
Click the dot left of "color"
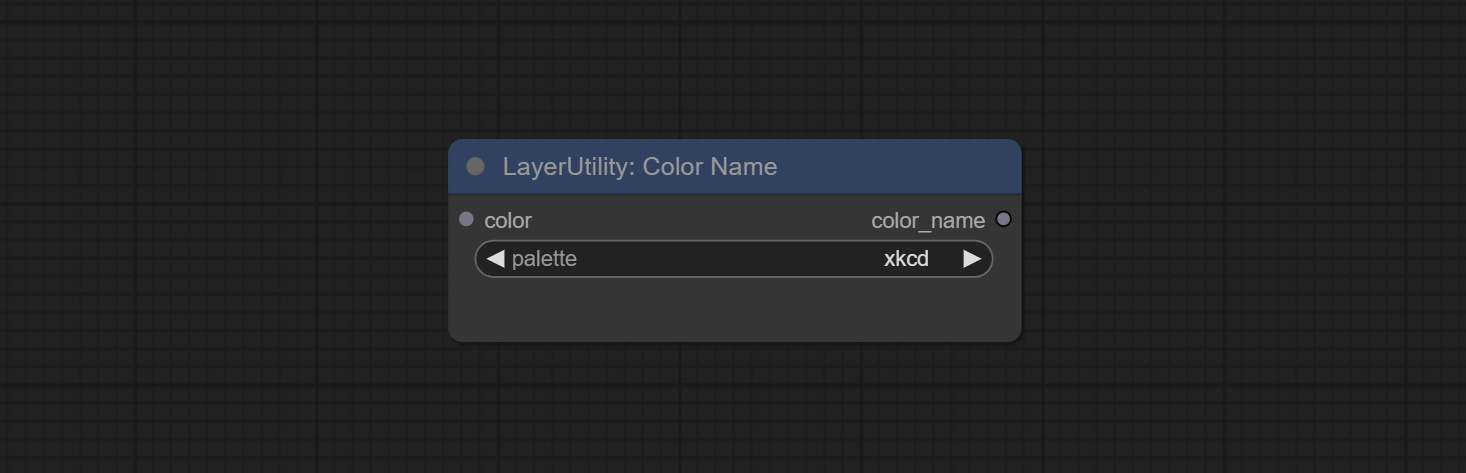466,219
